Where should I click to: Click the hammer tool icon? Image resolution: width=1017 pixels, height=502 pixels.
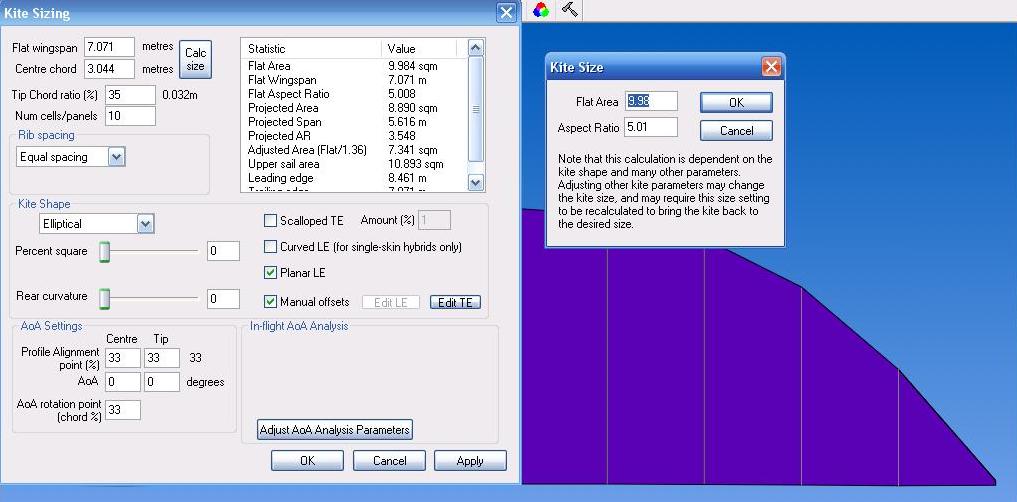coord(569,10)
